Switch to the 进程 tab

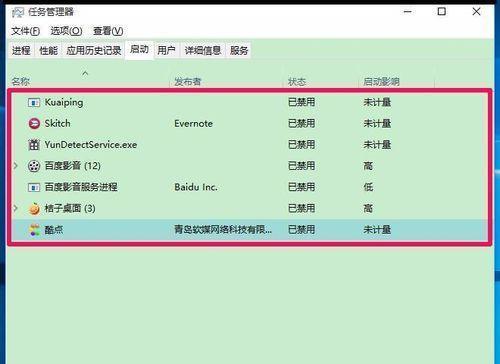coord(21,51)
